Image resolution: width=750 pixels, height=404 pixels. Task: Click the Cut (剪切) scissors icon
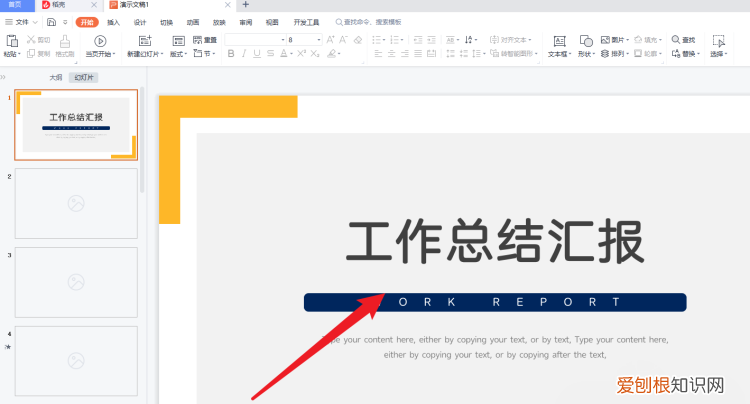pyautogui.click(x=31, y=40)
